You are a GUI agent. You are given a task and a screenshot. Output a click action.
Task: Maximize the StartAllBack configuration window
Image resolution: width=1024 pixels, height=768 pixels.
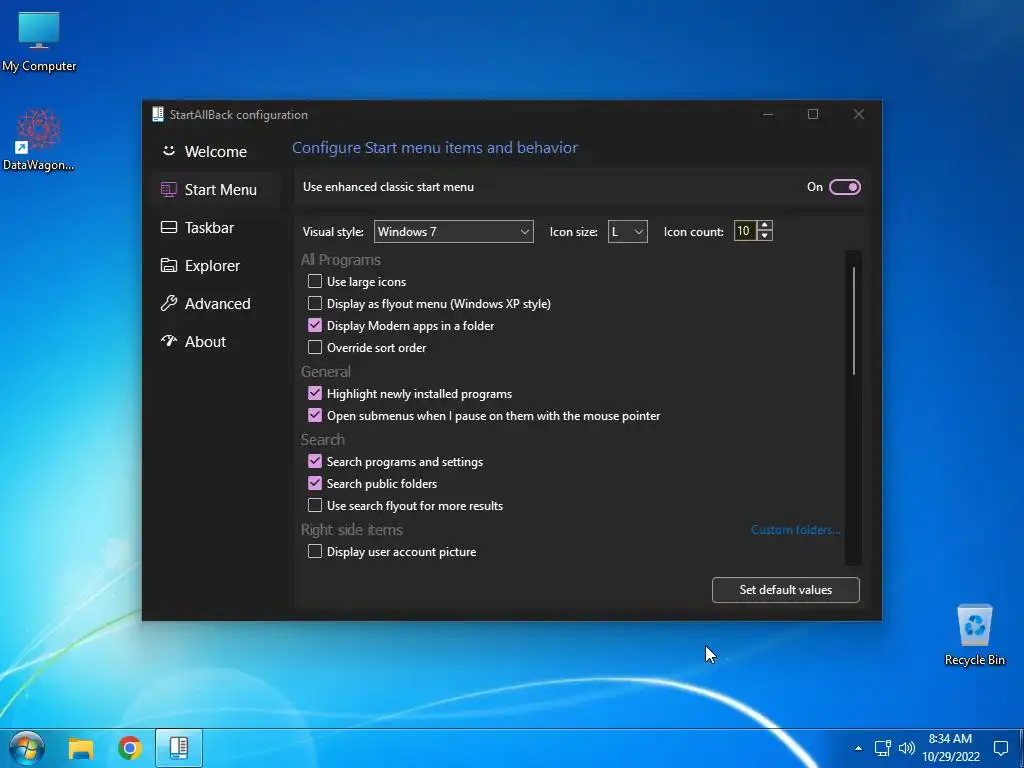(x=813, y=114)
